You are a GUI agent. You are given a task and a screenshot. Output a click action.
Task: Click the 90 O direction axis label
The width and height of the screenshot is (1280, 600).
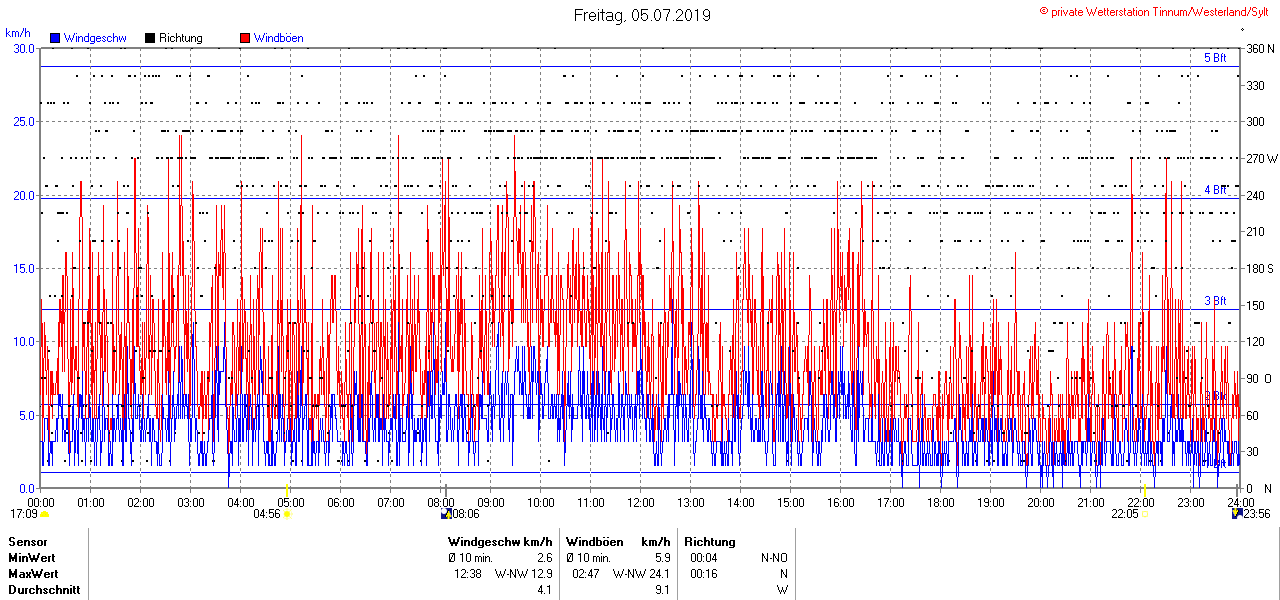1258,378
